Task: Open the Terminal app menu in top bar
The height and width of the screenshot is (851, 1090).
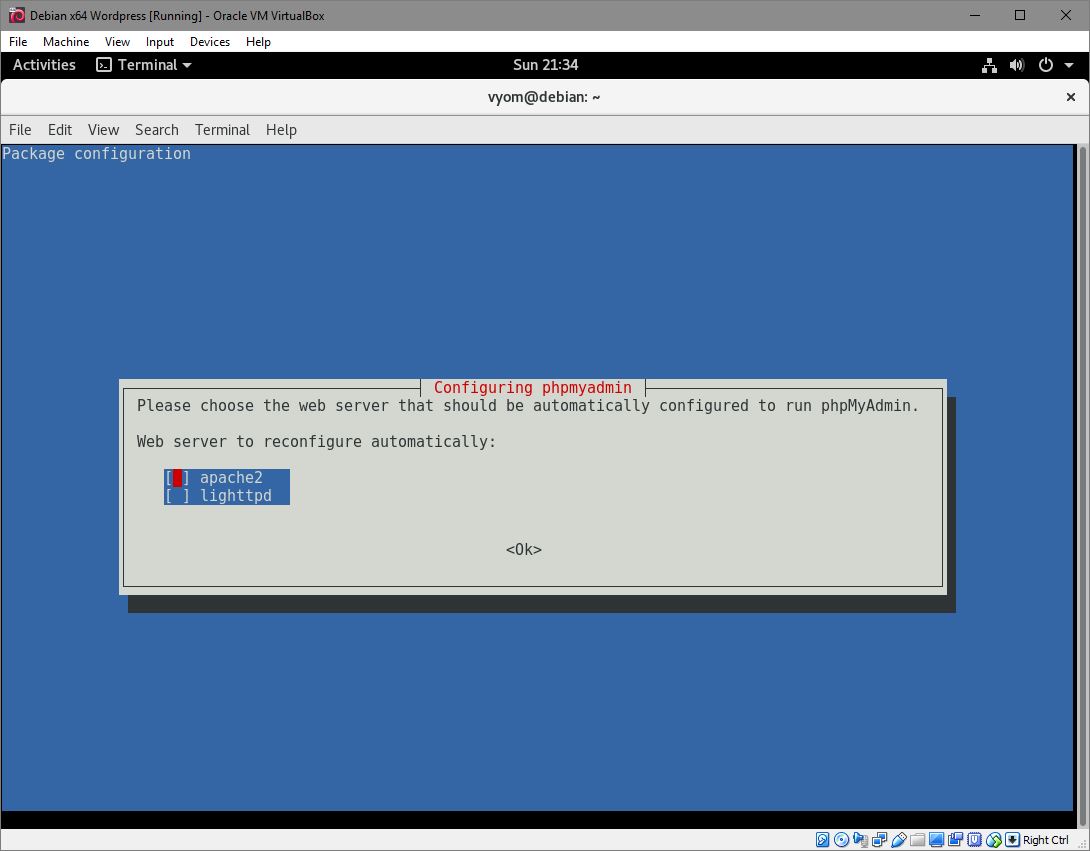Action: (144, 65)
